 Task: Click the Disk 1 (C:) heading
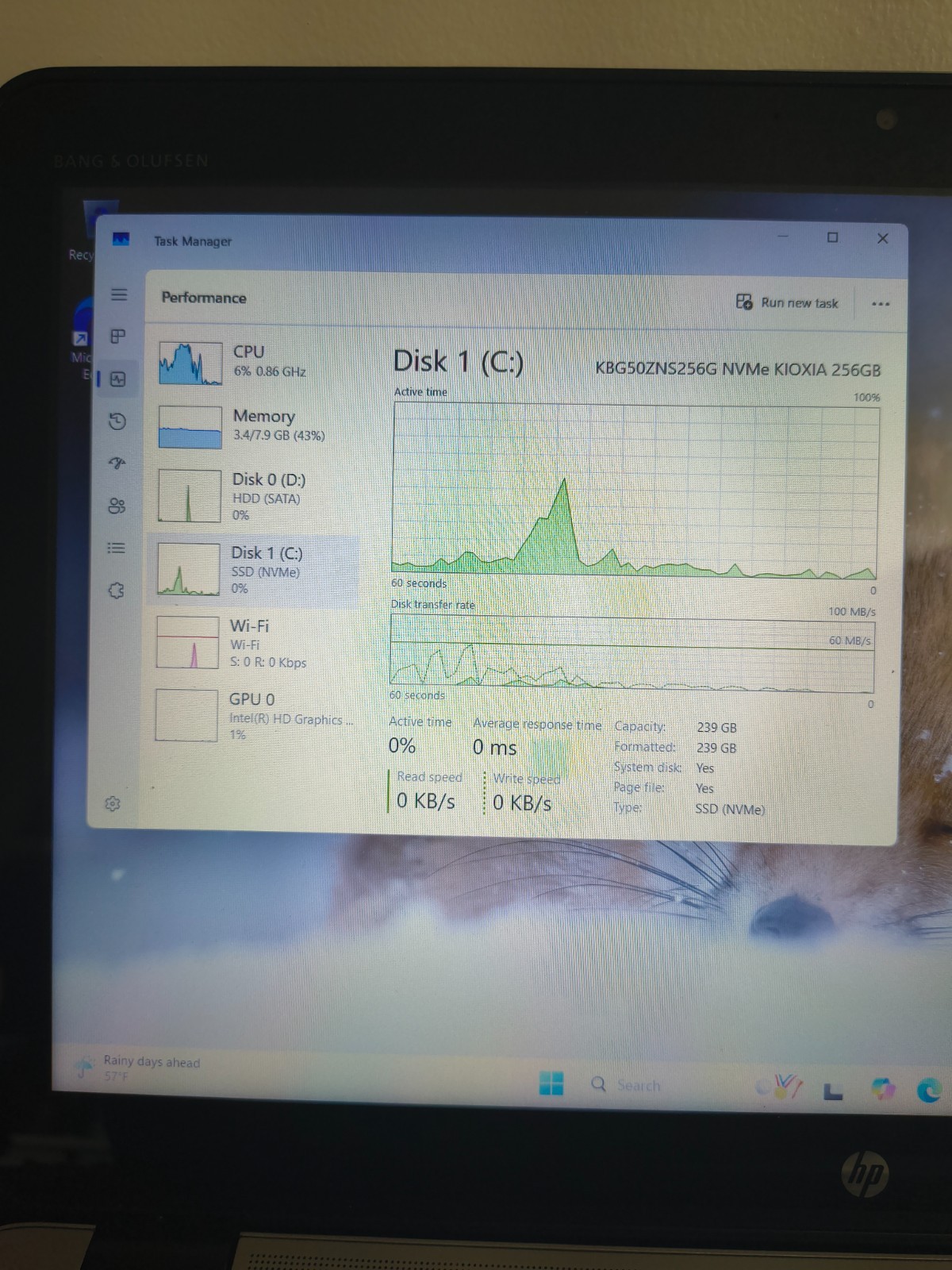[459, 362]
